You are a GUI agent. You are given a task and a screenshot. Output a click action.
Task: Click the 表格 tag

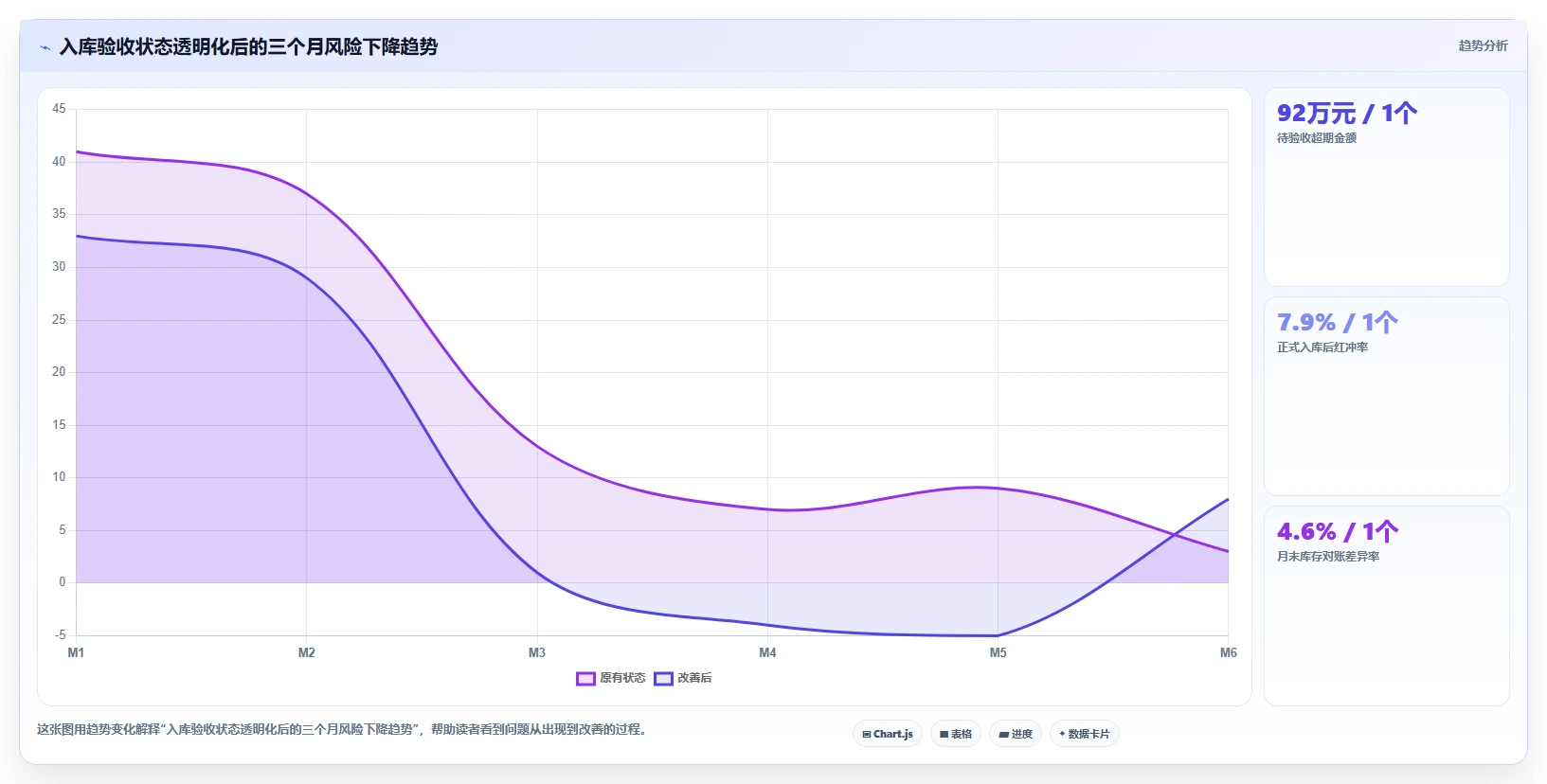(956, 734)
